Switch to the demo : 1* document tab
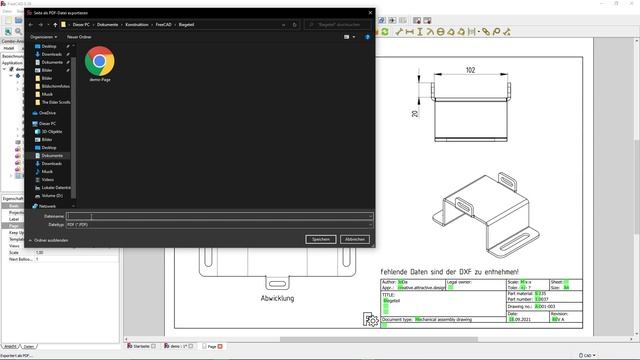 [x=178, y=346]
